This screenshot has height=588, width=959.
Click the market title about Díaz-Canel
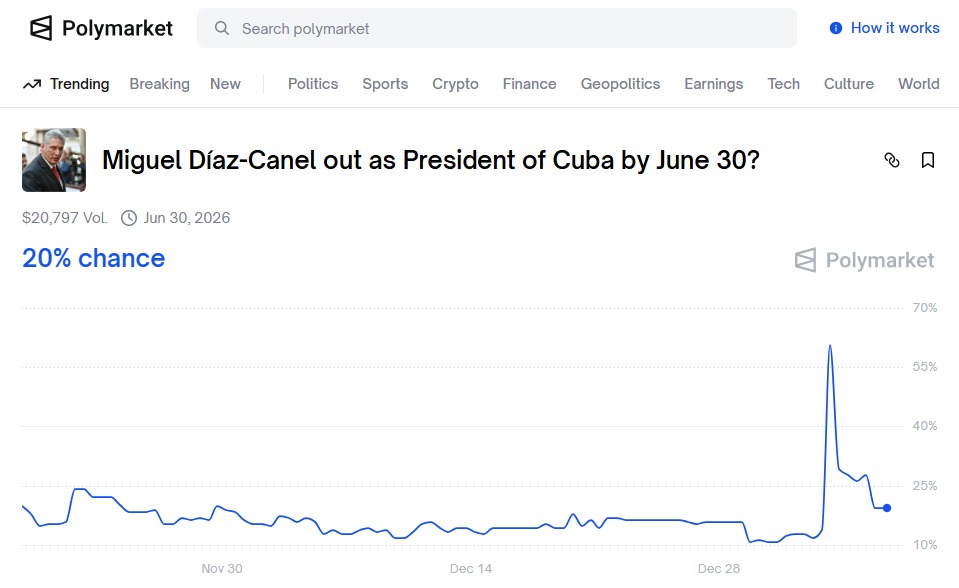(x=430, y=160)
